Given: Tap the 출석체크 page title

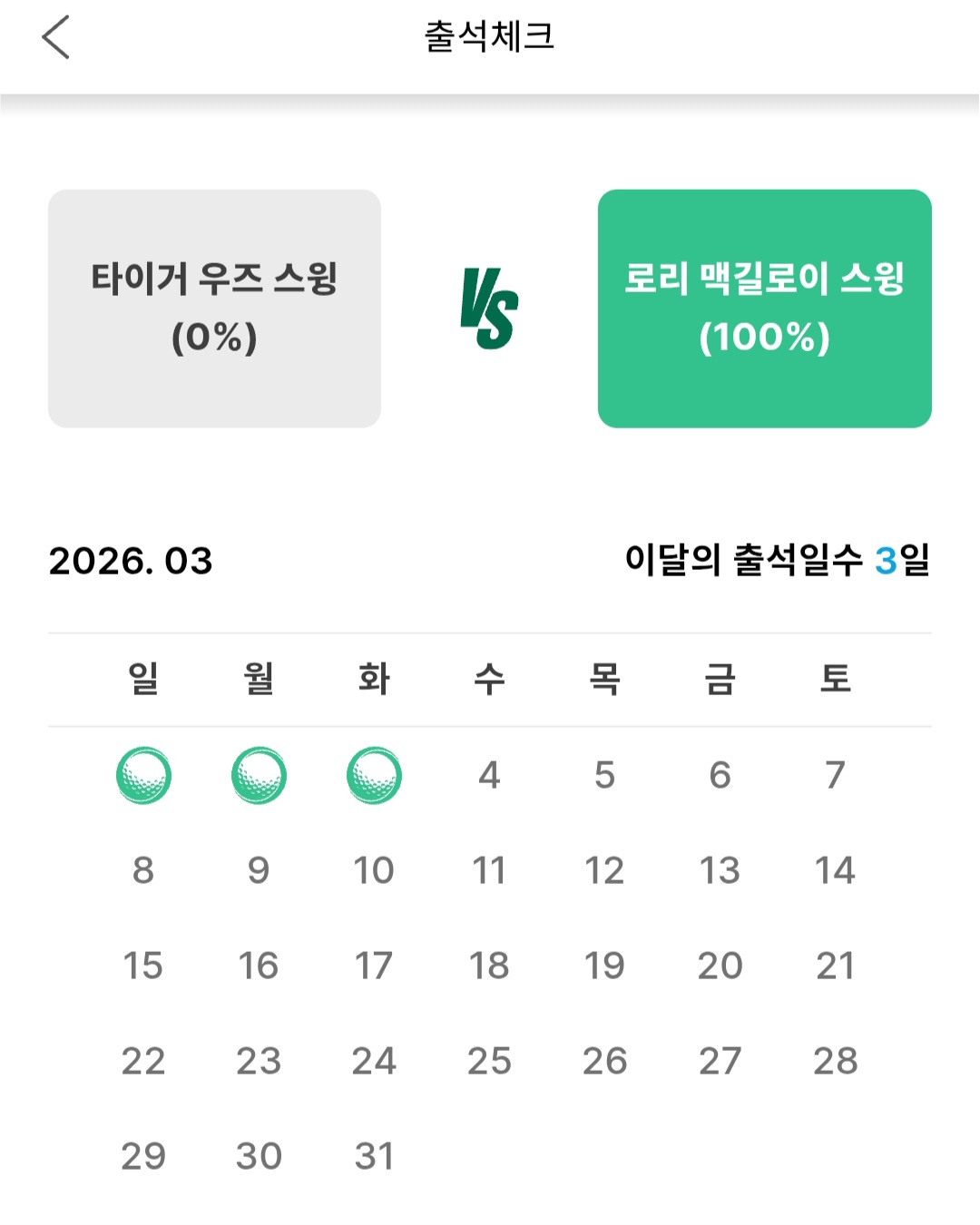Looking at the screenshot, I should pyautogui.click(x=489, y=37).
